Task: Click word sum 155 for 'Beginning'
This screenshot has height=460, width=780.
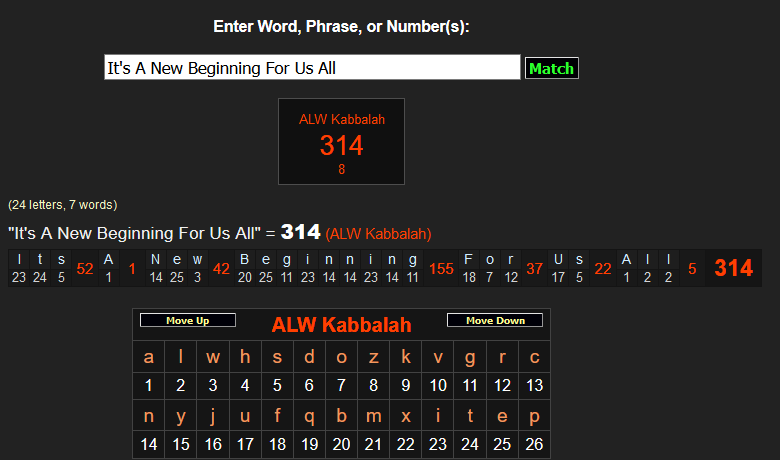Action: [441, 268]
